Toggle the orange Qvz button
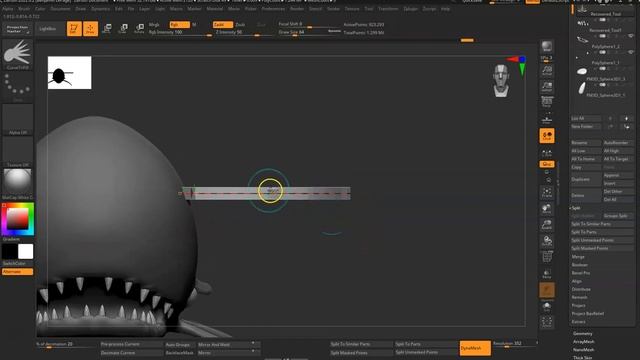Screen dimensions: 640x360 (x=547, y=164)
